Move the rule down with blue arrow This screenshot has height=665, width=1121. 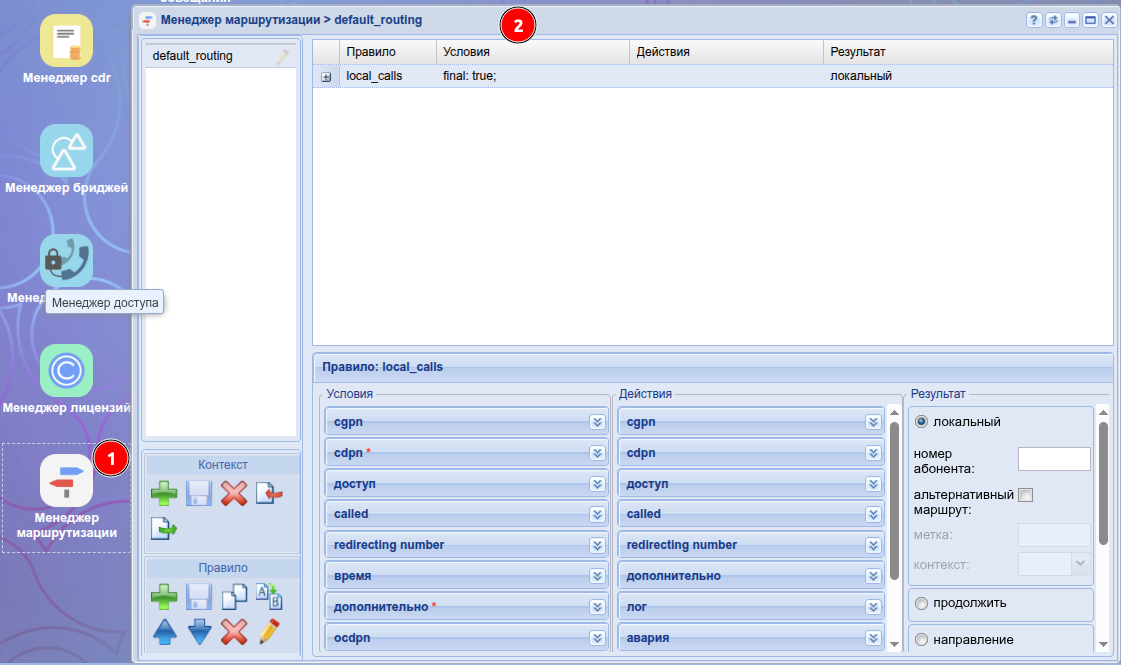(x=199, y=632)
